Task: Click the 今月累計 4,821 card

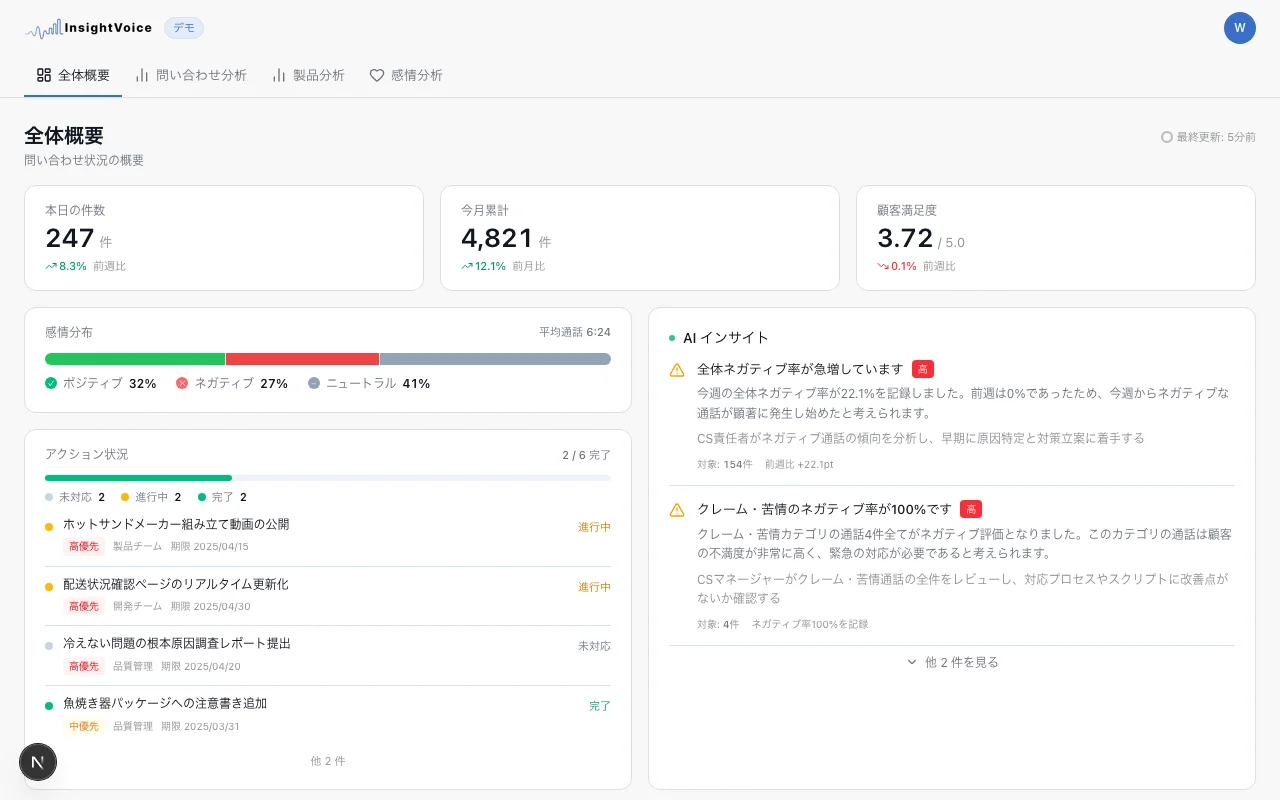Action: pos(640,238)
